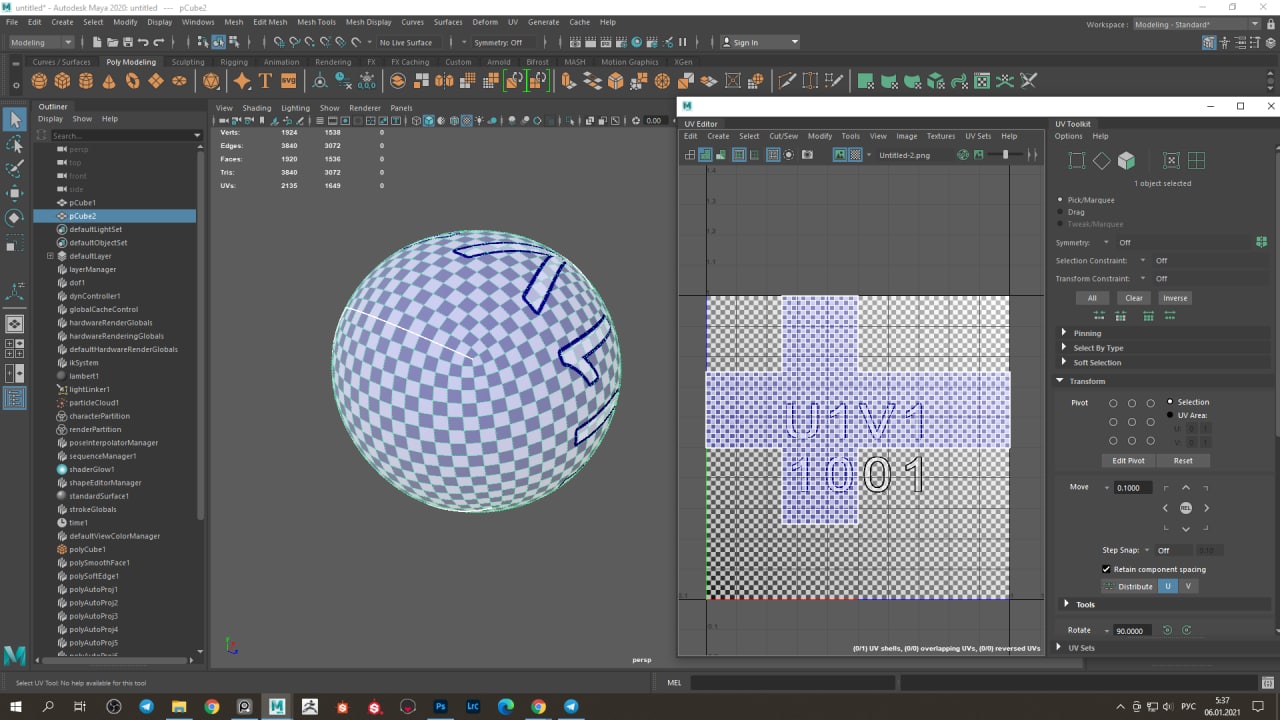Switch to the Rigging shelf tab

coord(234,62)
